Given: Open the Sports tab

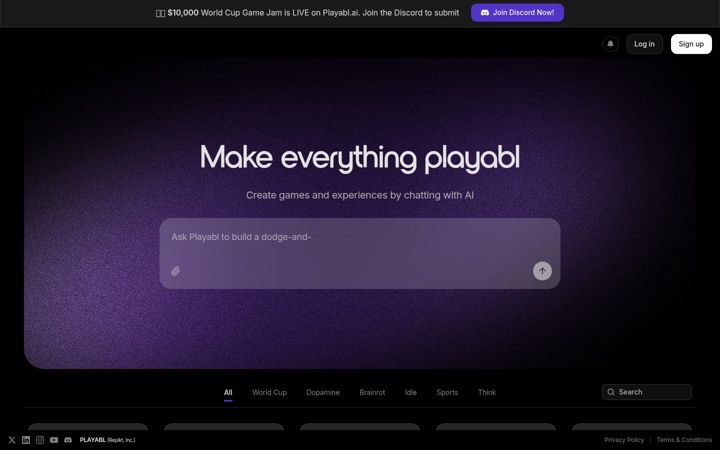Looking at the screenshot, I should pyautogui.click(x=447, y=392).
